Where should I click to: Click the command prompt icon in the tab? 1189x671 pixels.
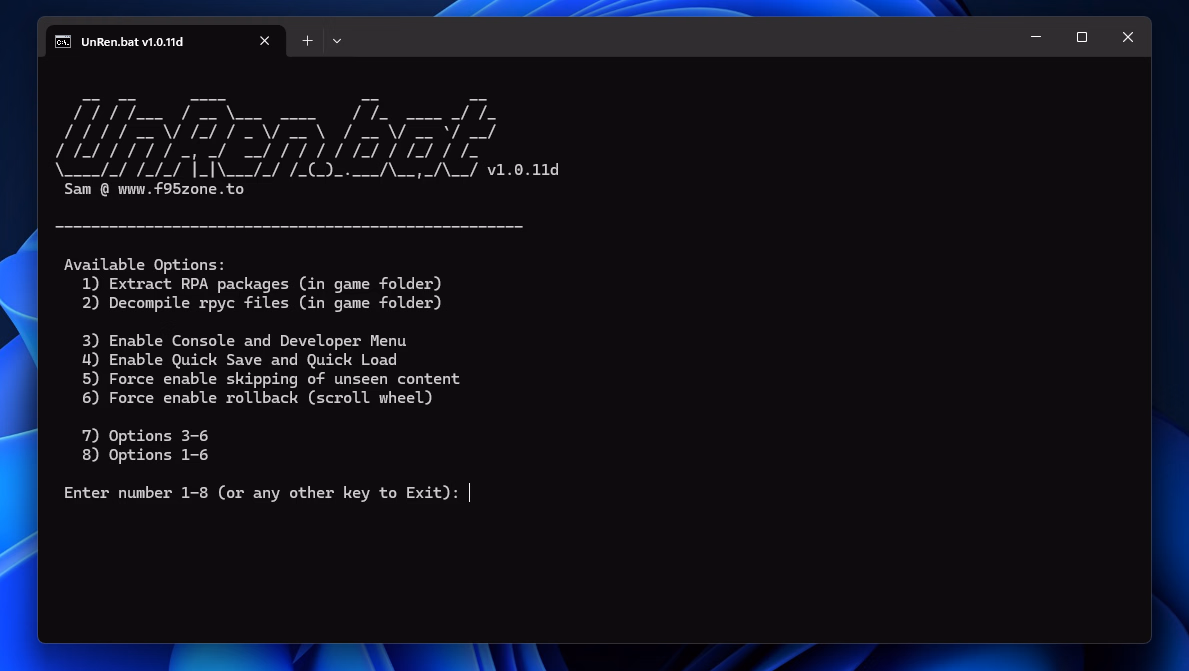62,41
